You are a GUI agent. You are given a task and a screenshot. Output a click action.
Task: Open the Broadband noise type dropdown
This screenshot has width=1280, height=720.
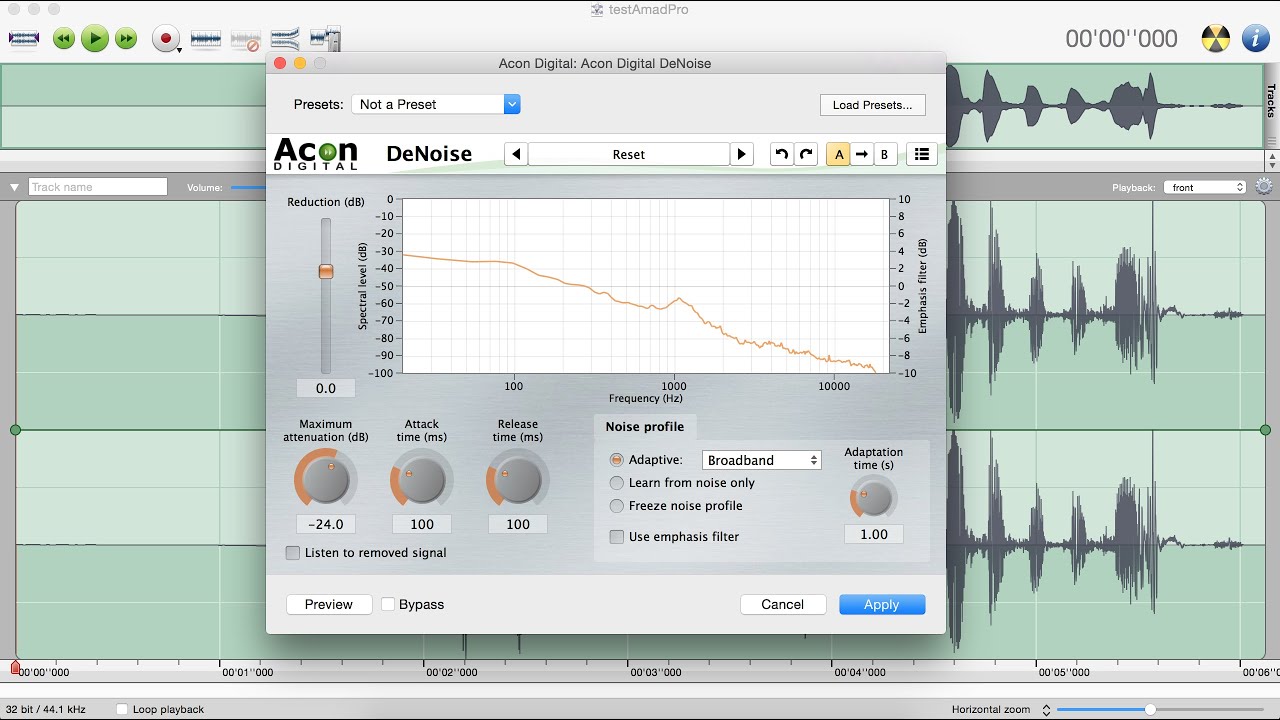[762, 460]
